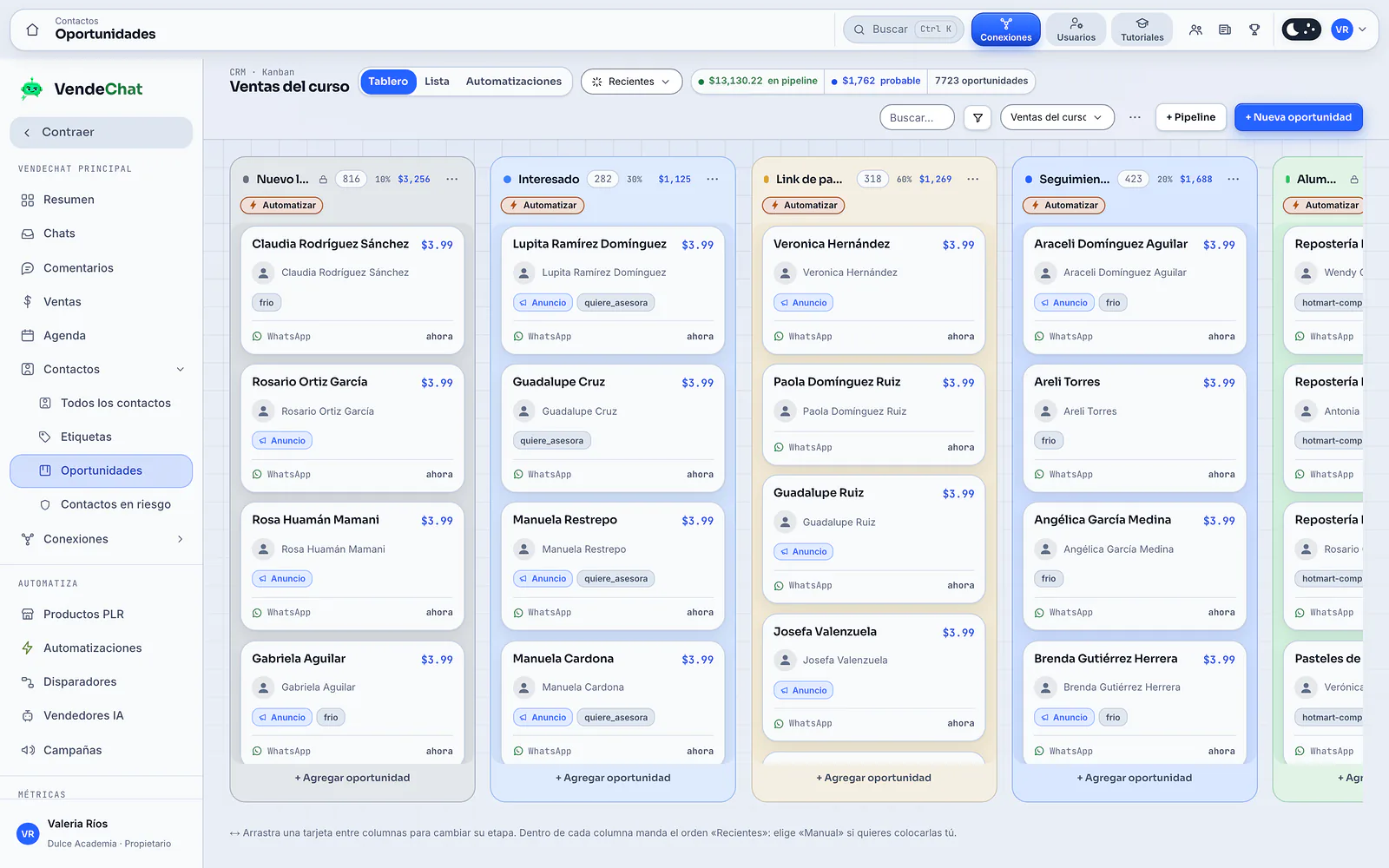This screenshot has width=1389, height=868.
Task: Click the news panel icon
Action: pyautogui.click(x=1225, y=30)
